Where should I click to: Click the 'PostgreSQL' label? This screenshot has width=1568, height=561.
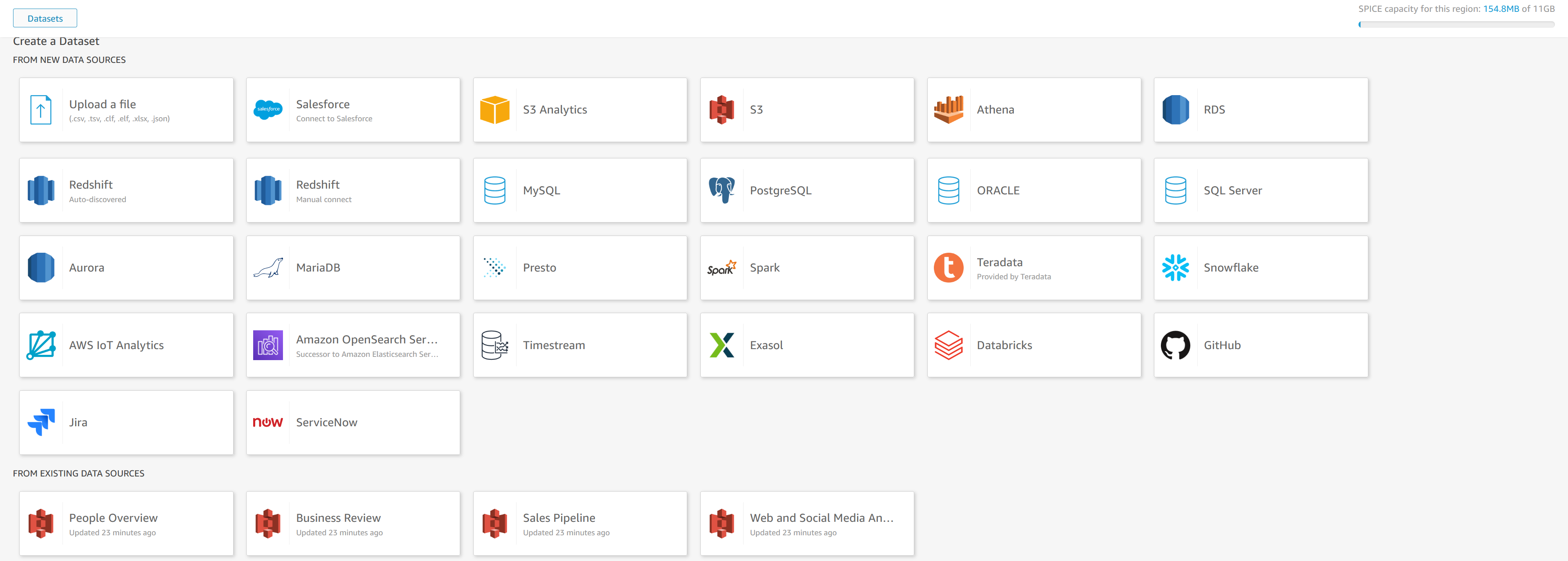(x=780, y=190)
